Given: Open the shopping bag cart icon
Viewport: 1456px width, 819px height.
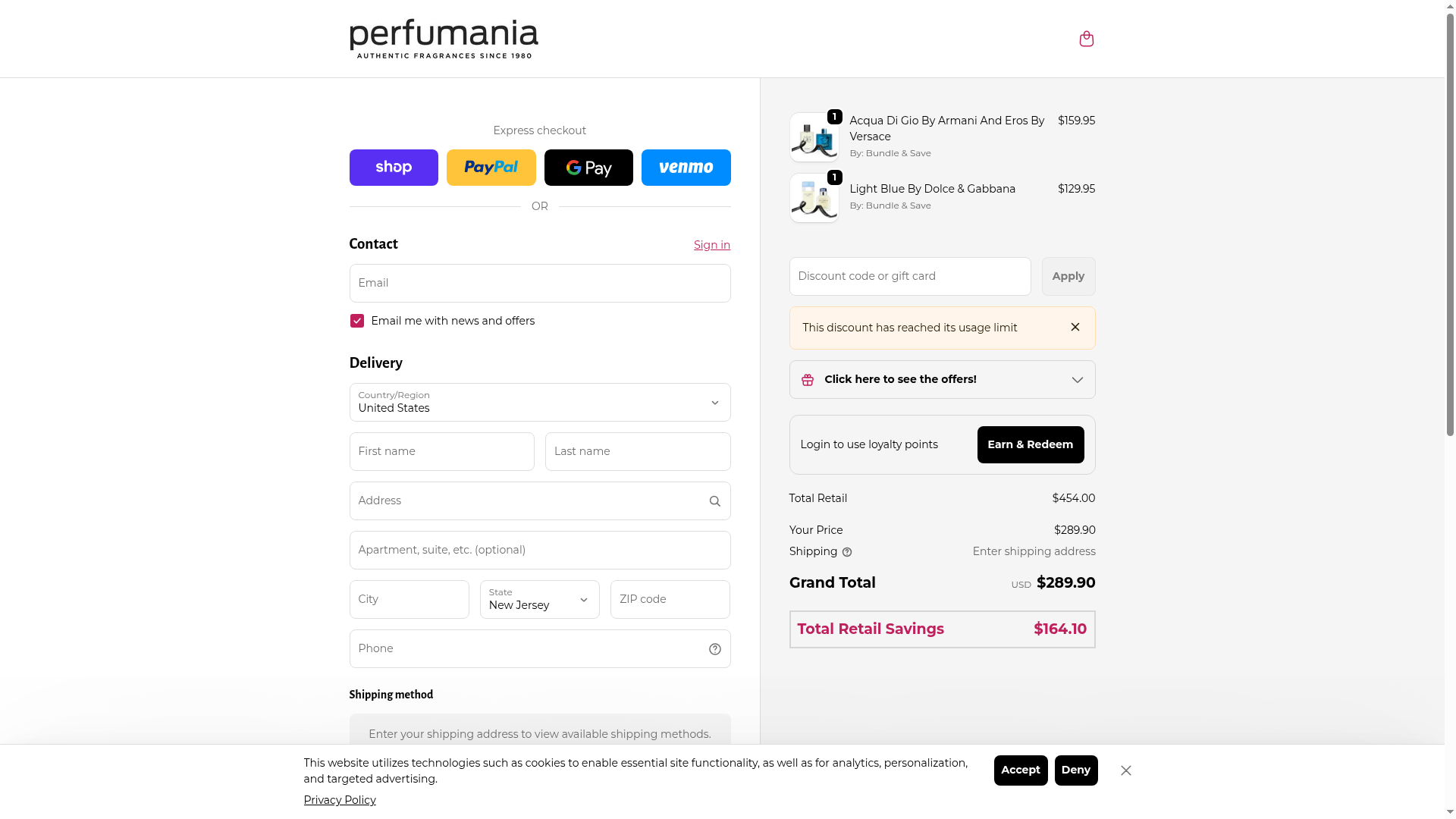Looking at the screenshot, I should coord(1086,39).
